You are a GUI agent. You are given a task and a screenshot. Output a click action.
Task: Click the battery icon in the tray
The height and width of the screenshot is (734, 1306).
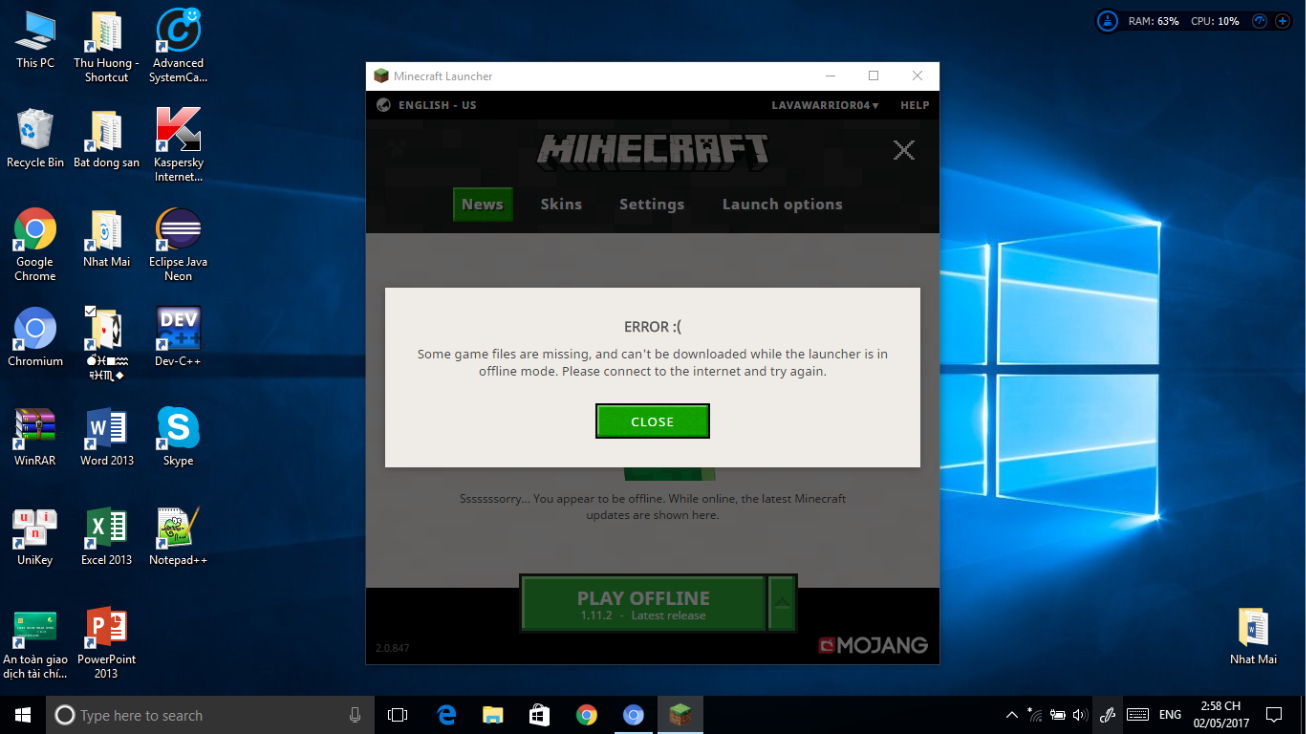(1057, 715)
